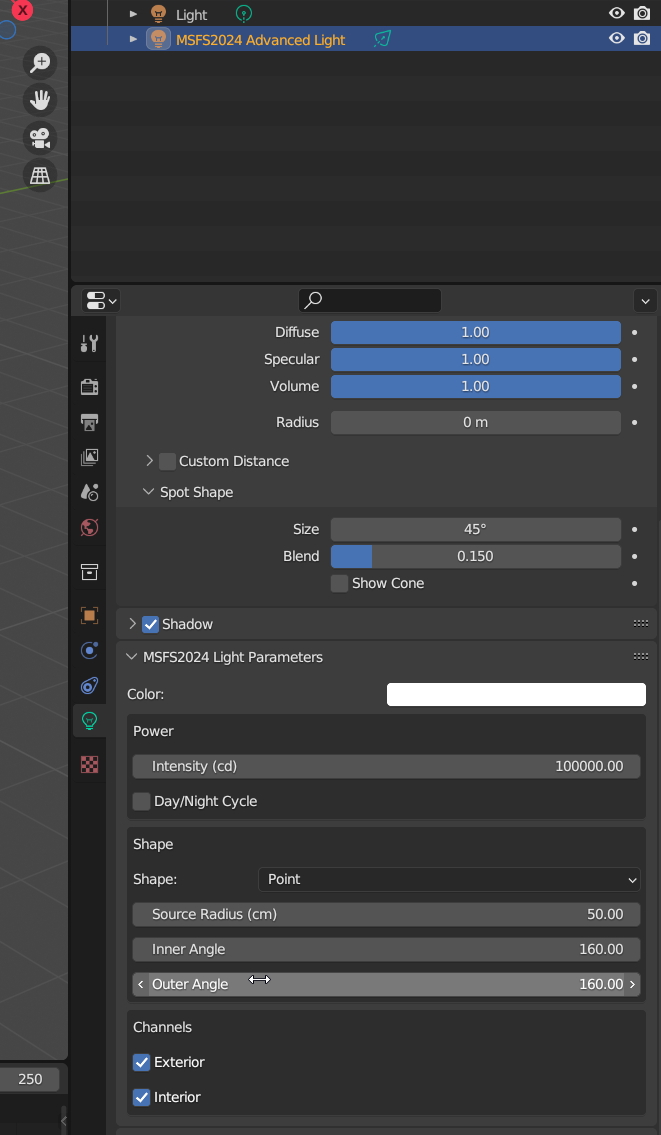Viewport: 661px width, 1135px height.
Task: Click the teal leaf icon in MSFS2024 row
Action: click(382, 39)
